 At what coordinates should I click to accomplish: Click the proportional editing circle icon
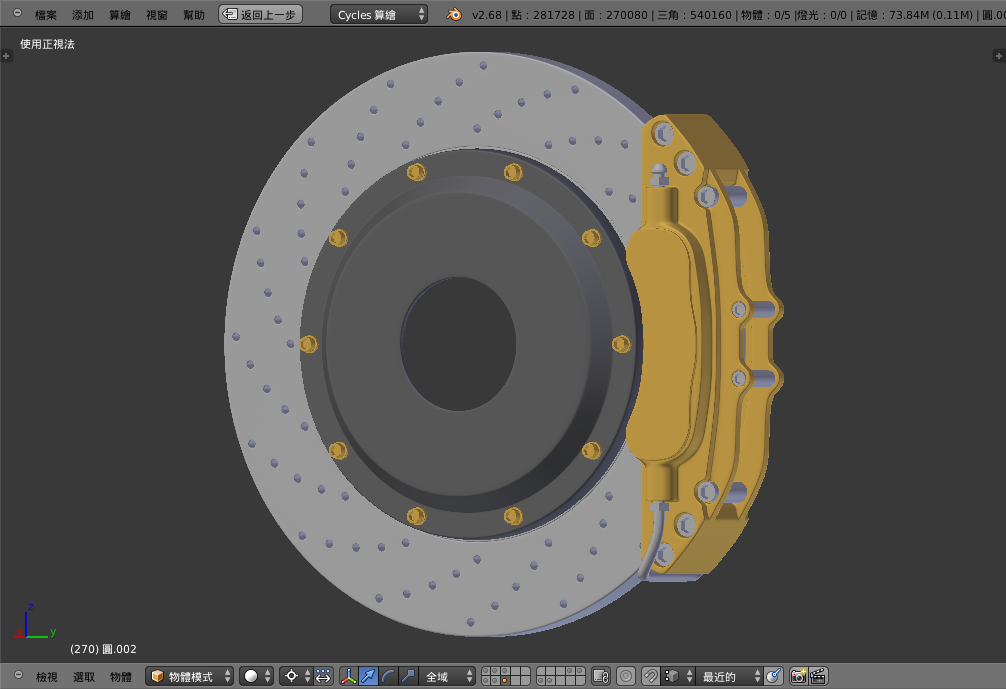626,676
